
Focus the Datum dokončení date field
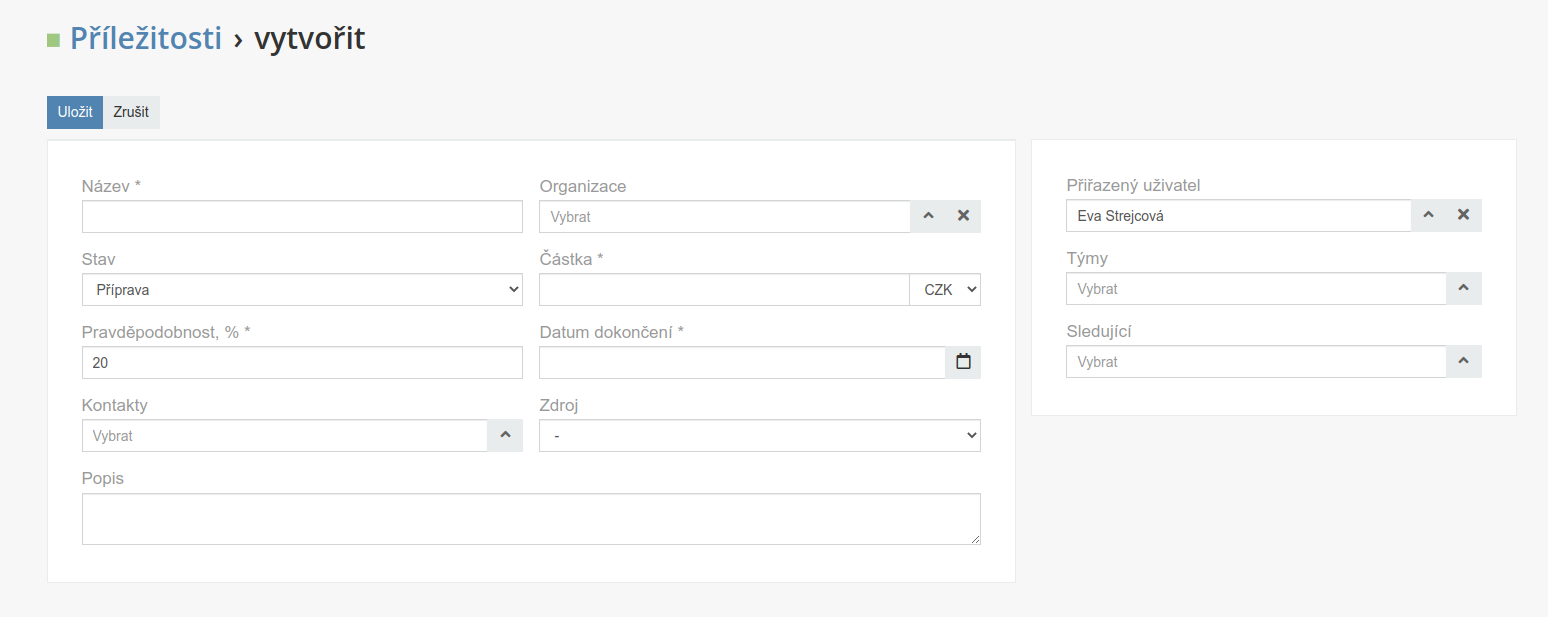(x=742, y=362)
